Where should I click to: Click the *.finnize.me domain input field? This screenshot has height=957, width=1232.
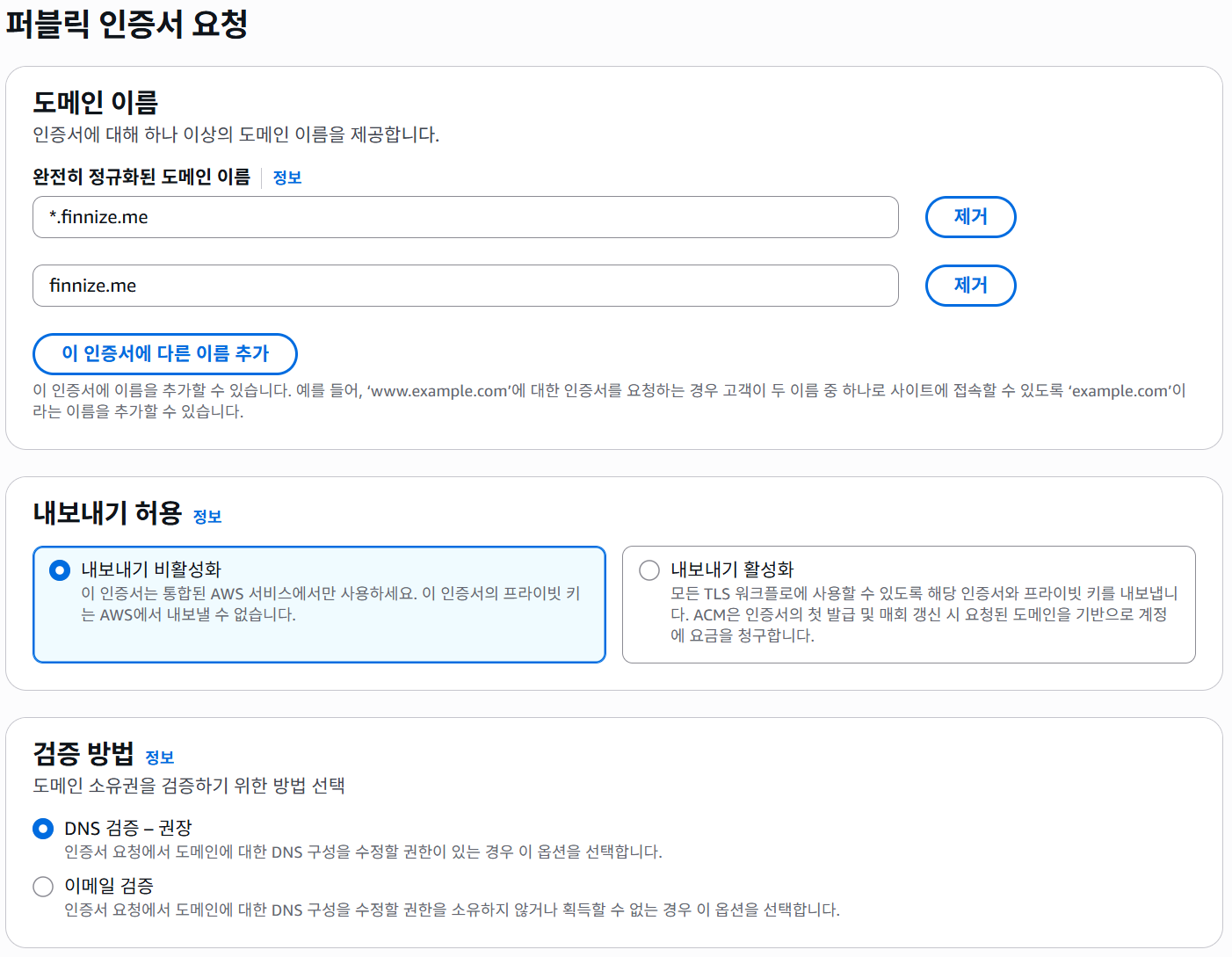465,217
